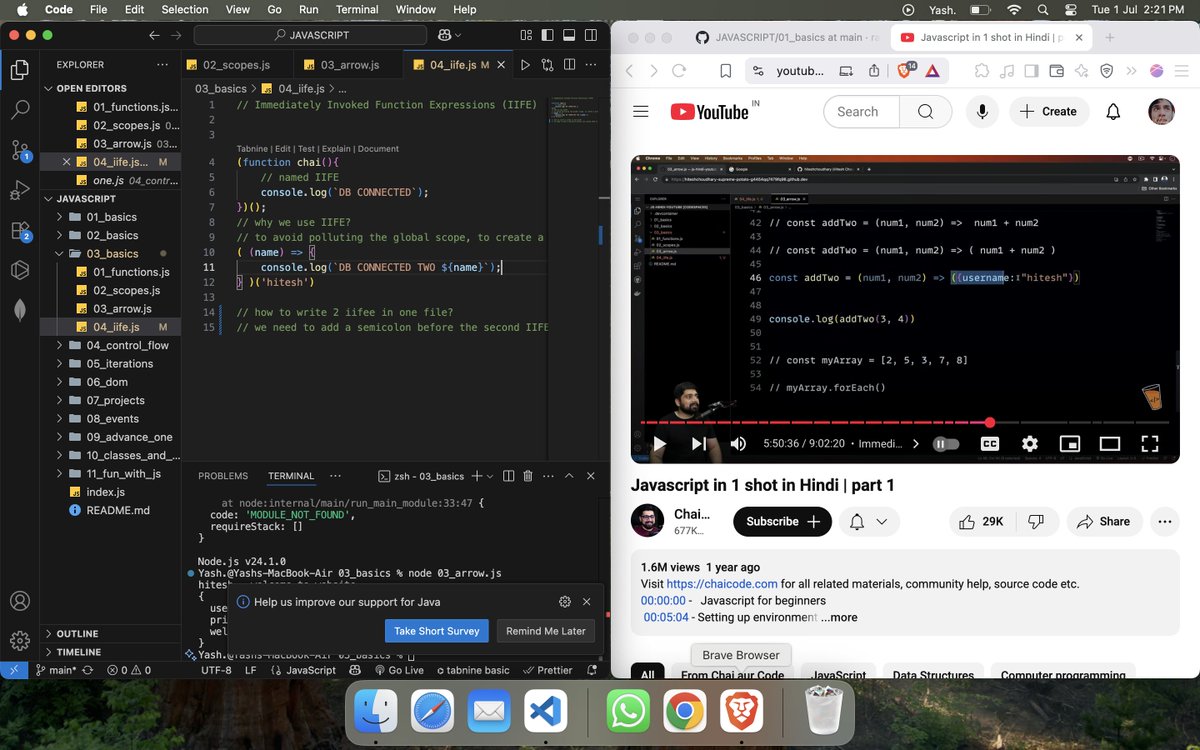Dismiss the Java support notification

pyautogui.click(x=587, y=602)
